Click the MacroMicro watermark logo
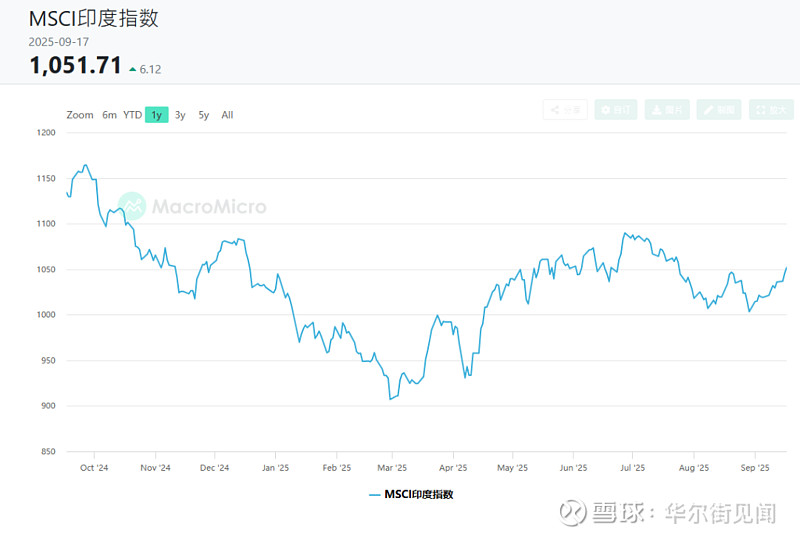800x538 pixels. click(x=192, y=207)
